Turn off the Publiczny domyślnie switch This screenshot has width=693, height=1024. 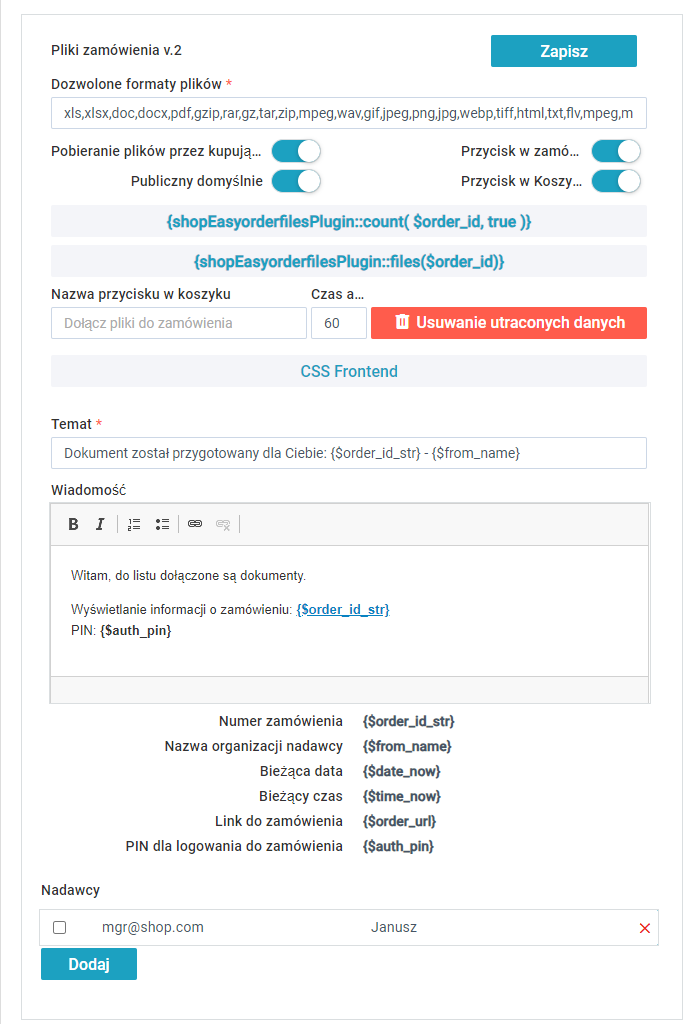point(296,181)
